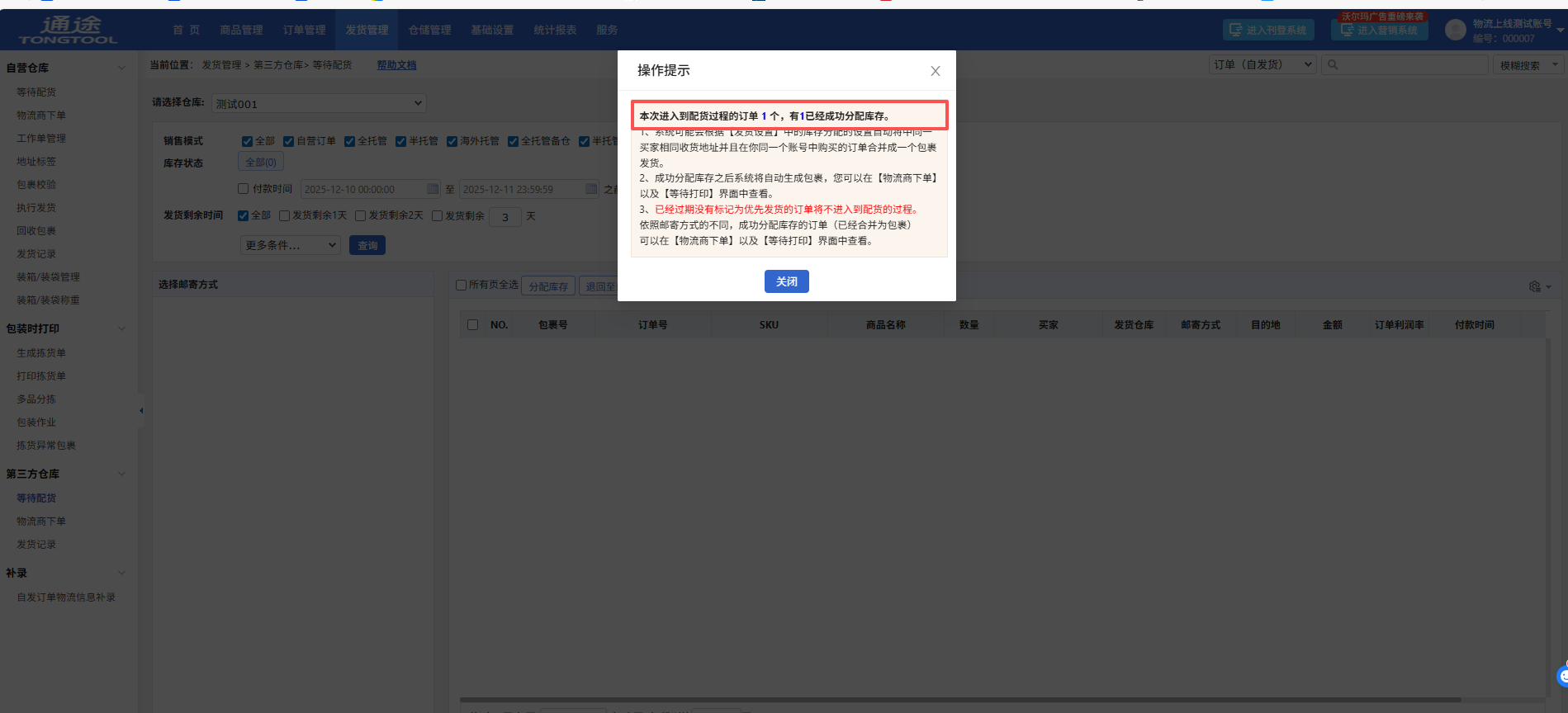Click the sidebar collapse arrow handle
Viewport: 1568px width, 713px height.
point(141,410)
